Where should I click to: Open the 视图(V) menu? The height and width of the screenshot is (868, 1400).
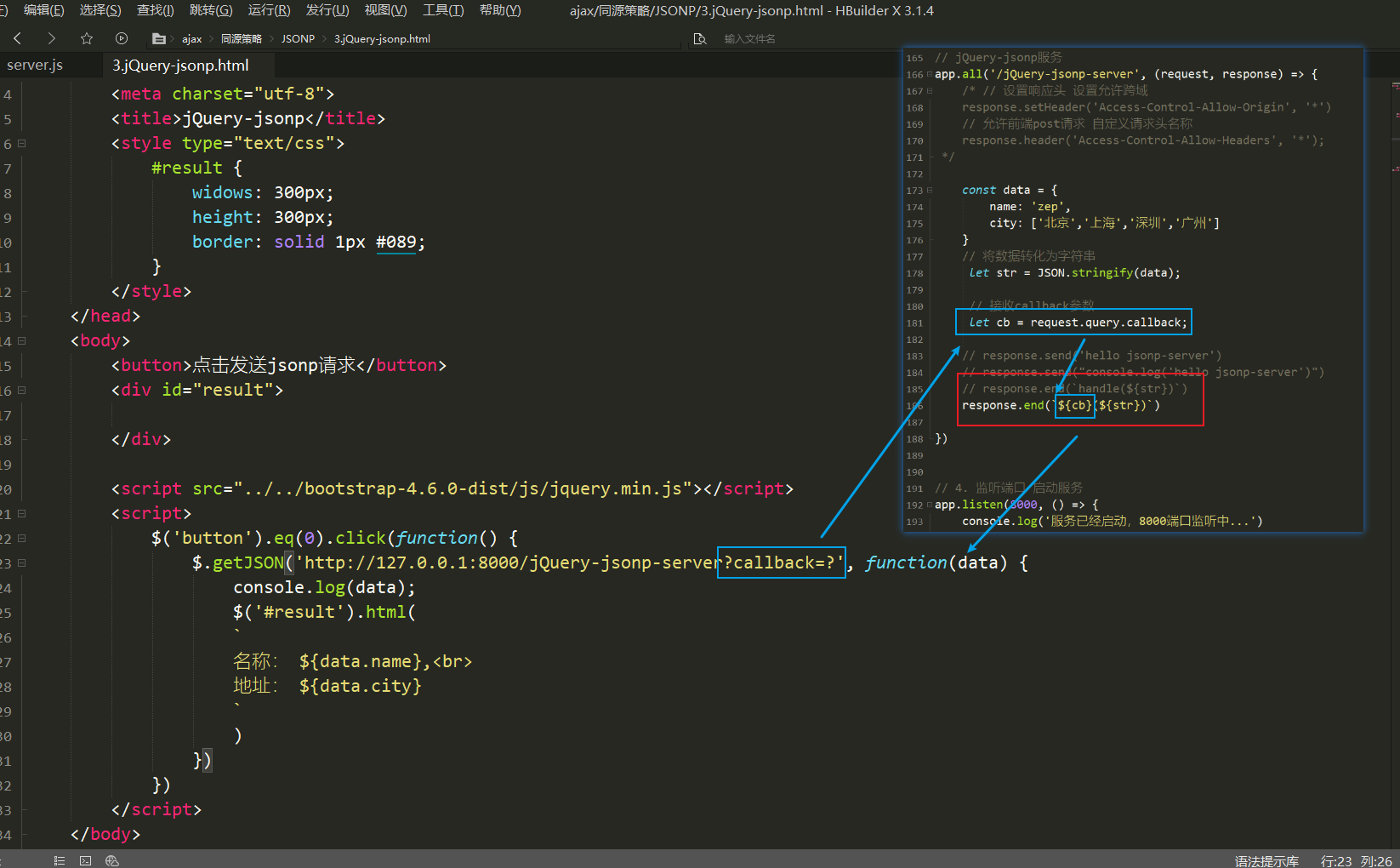tap(385, 10)
